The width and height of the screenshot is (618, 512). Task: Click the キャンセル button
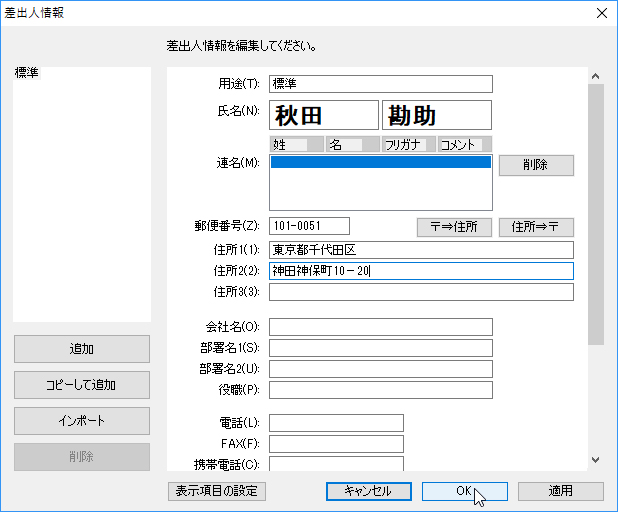[x=367, y=491]
